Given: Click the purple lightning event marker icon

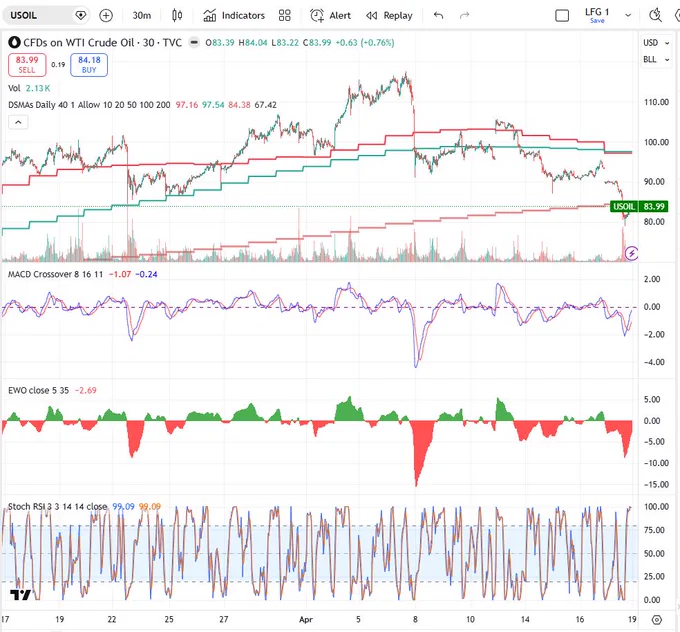Looking at the screenshot, I should [631, 252].
